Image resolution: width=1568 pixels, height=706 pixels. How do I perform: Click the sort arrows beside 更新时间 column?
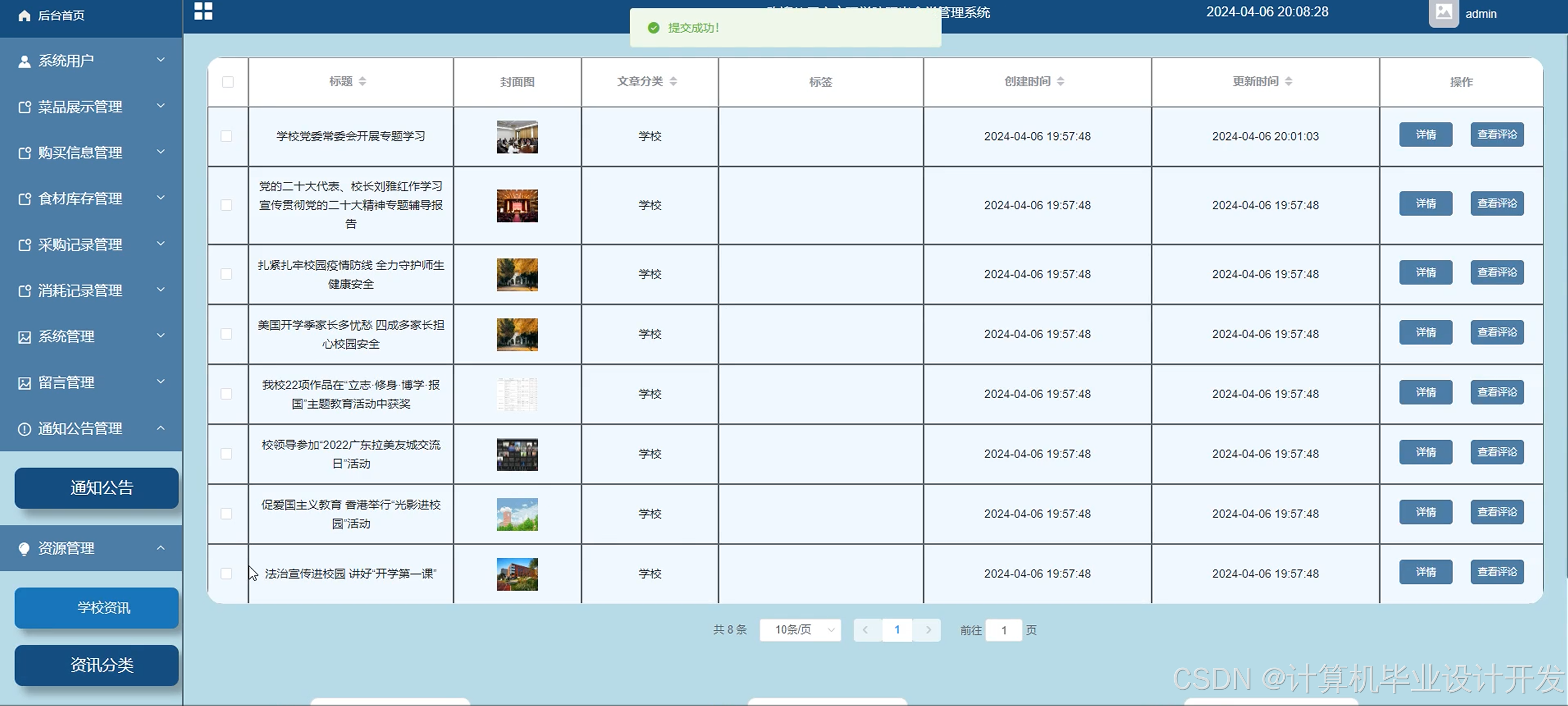pos(1289,82)
